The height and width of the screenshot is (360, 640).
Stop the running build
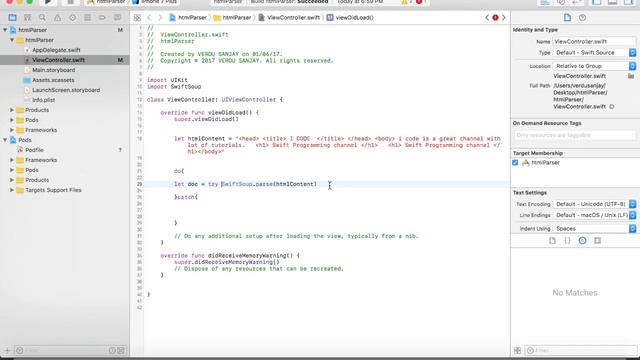pyautogui.click(x=70, y=2)
